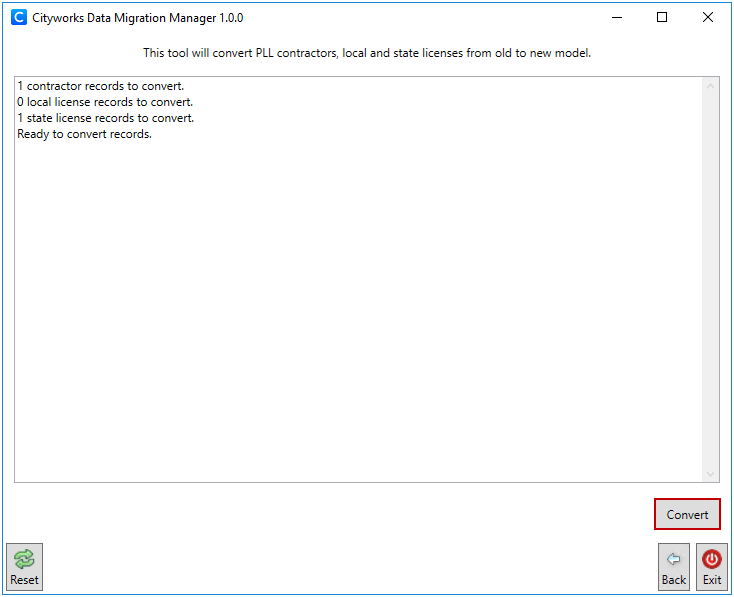Screen dimensions: 734x597
Task: Click the 'Ready to convert records' line
Action: 84,134
